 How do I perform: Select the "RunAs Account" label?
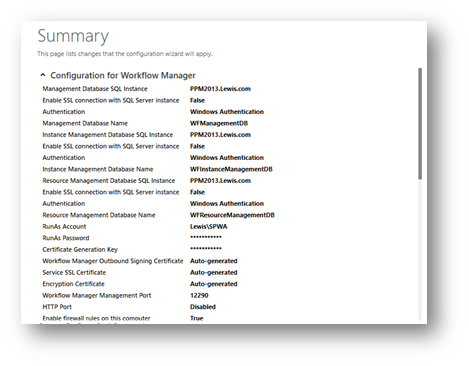click(x=64, y=227)
